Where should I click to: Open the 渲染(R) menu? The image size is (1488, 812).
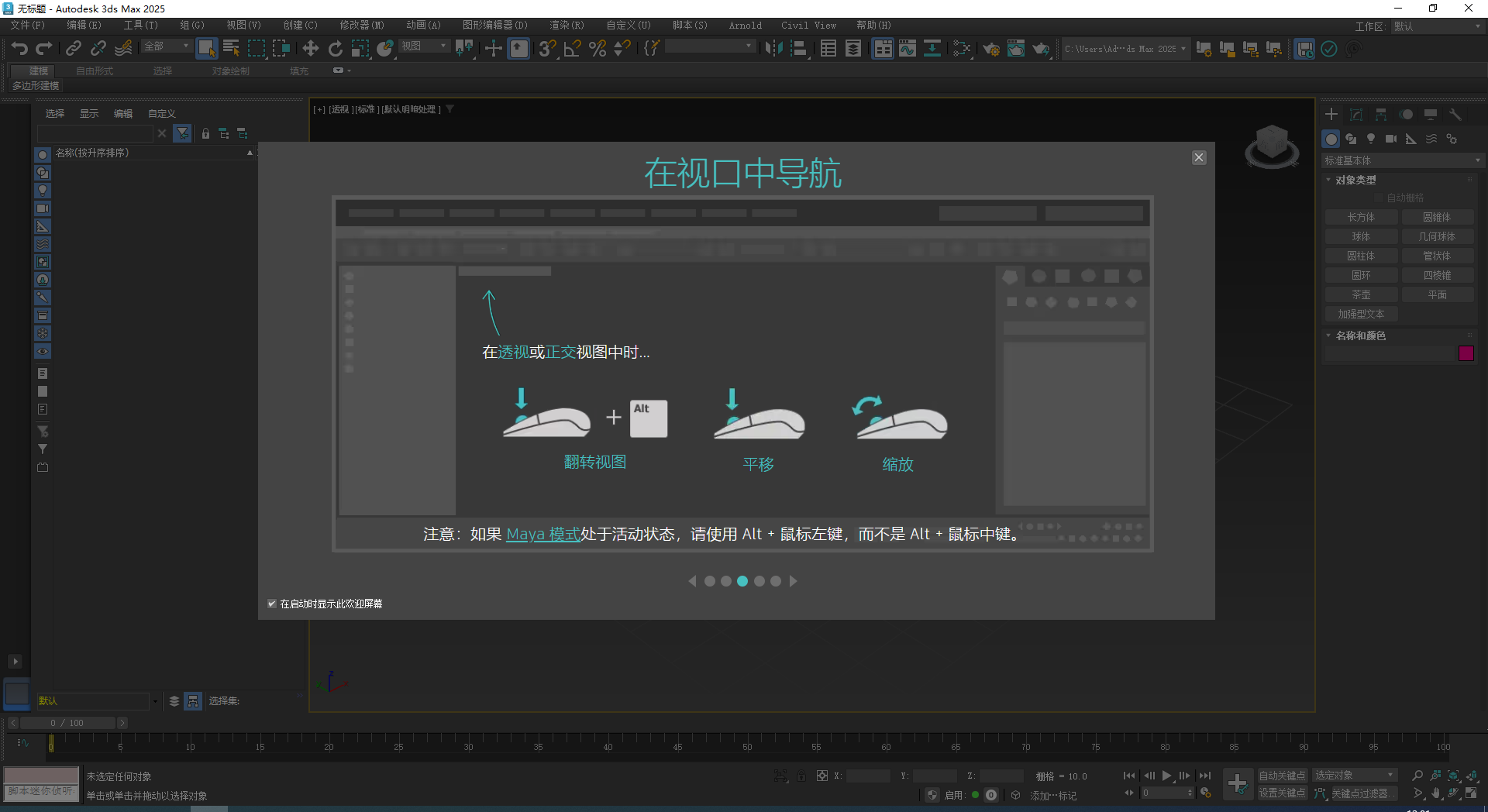(x=567, y=26)
